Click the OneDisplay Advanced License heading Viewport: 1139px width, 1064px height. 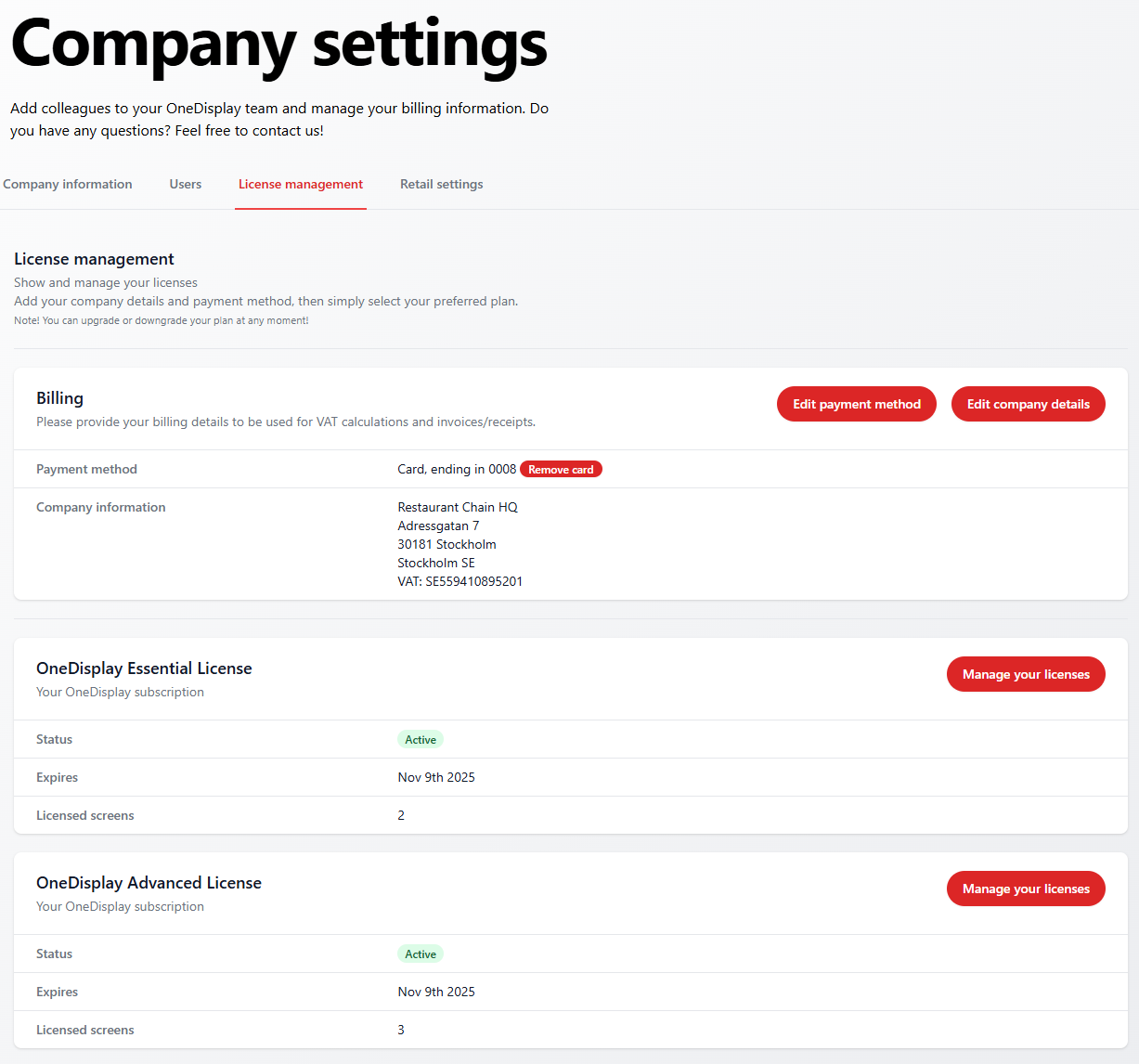tap(149, 883)
